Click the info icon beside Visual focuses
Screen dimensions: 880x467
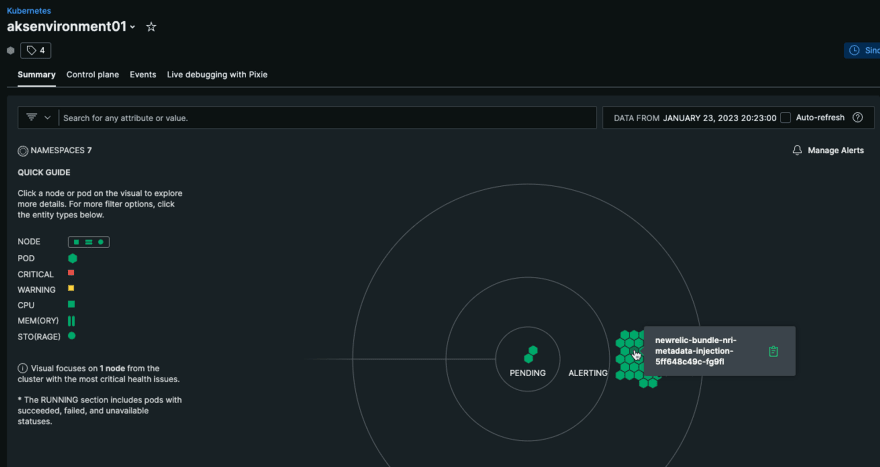pos(22,368)
